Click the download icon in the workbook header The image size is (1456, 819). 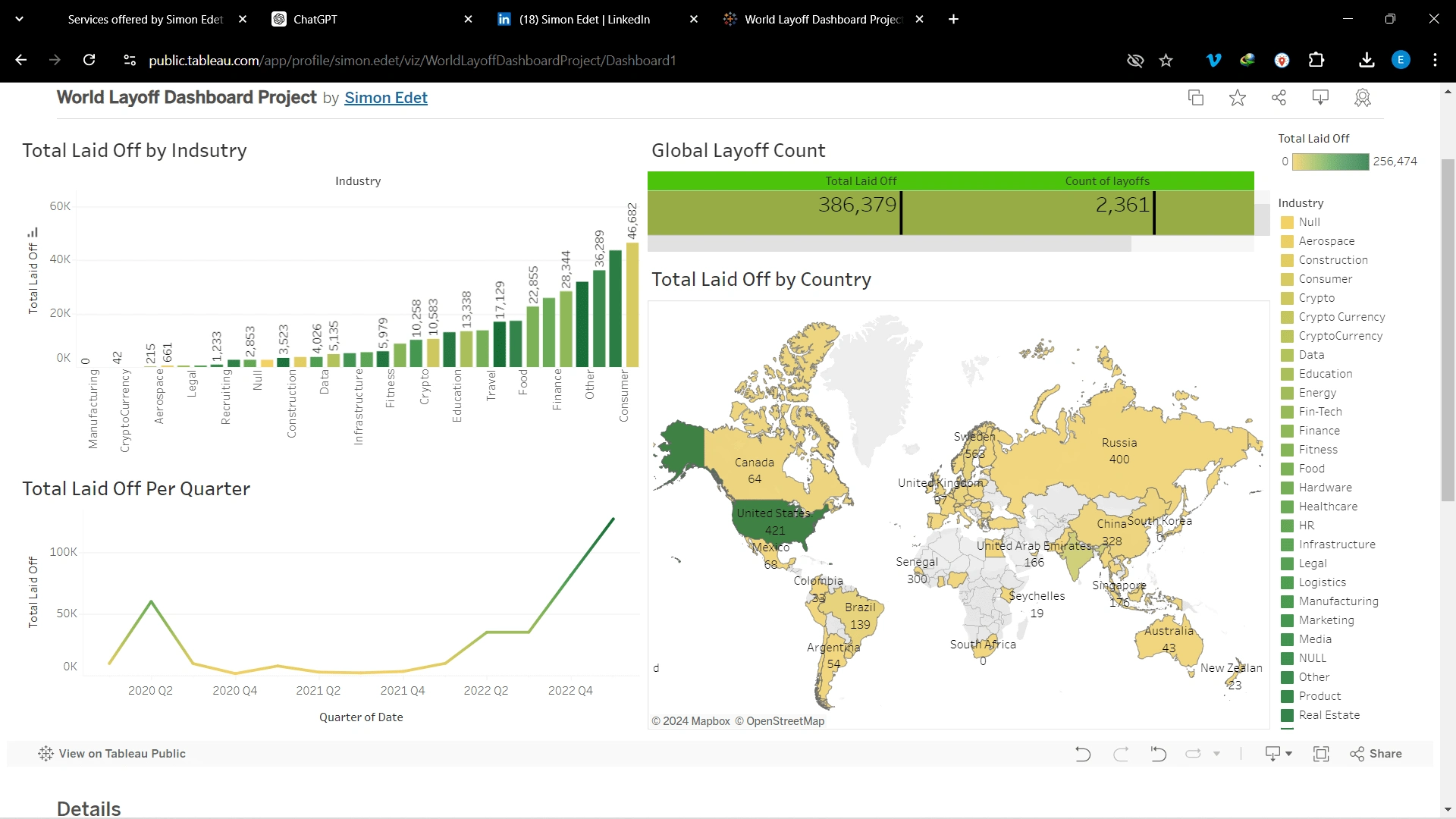1320,98
